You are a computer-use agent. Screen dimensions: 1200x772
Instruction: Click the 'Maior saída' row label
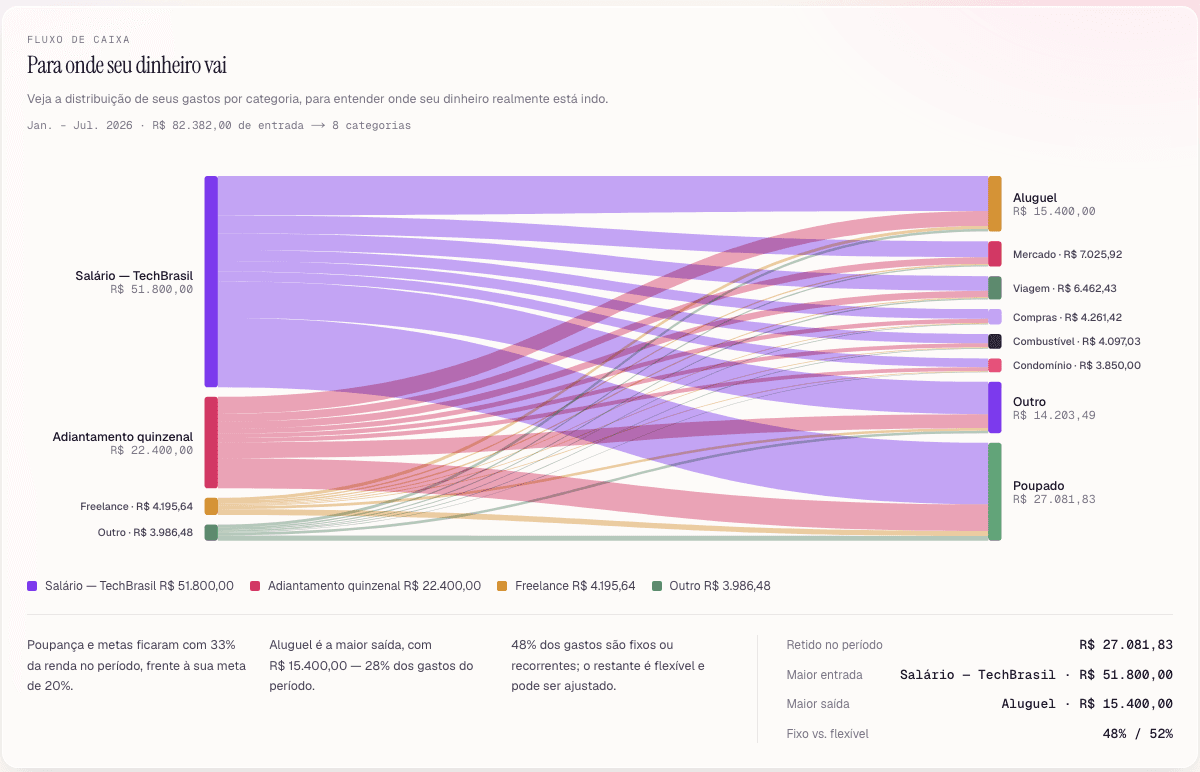click(x=818, y=704)
